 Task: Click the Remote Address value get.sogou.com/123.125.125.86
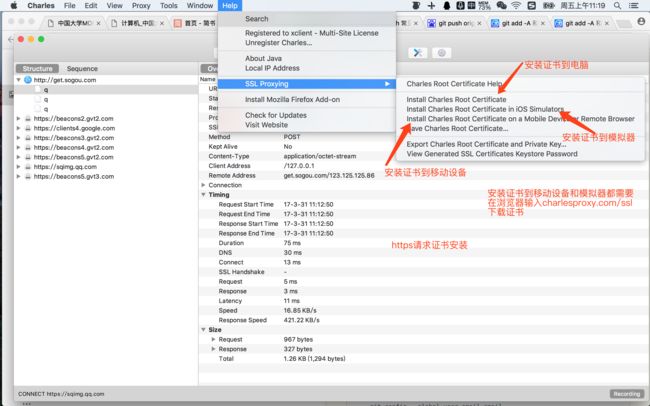(329, 175)
